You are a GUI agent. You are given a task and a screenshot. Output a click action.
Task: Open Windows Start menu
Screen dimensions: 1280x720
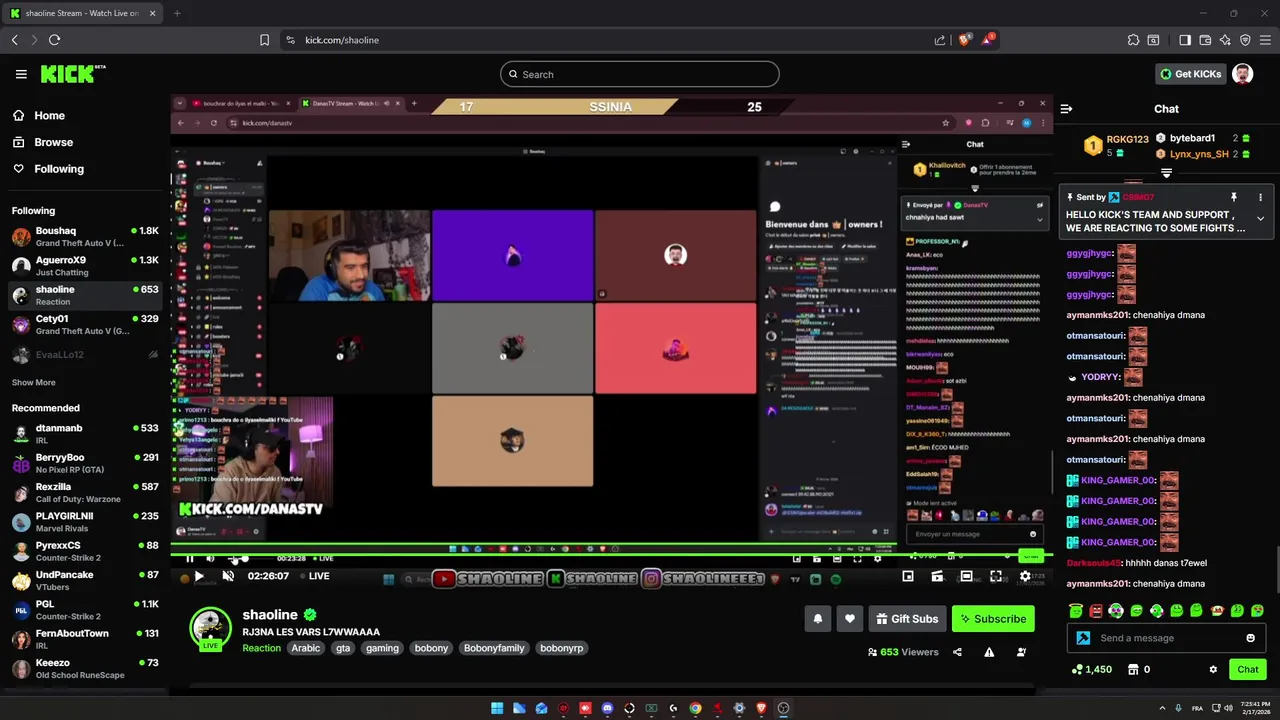click(x=497, y=708)
